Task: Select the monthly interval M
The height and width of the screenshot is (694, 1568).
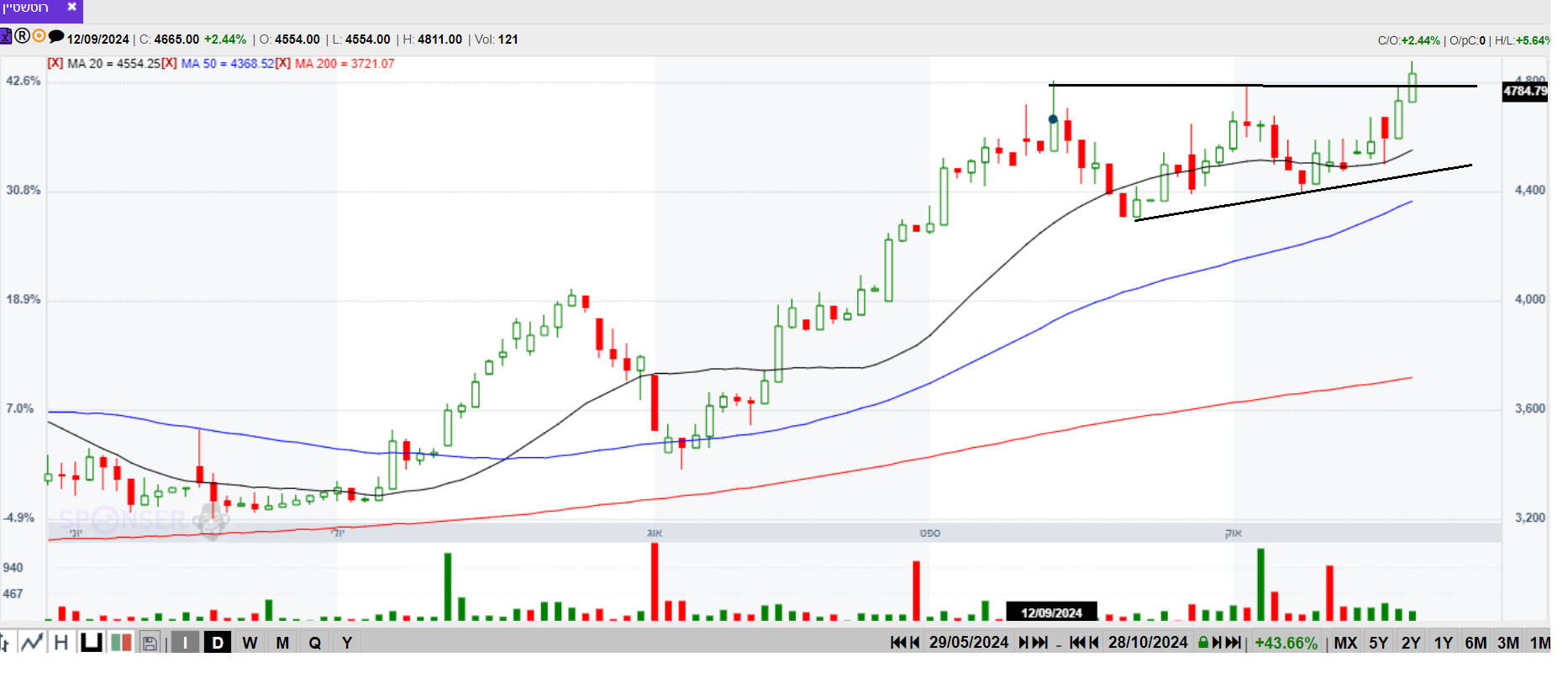Action: coord(282,643)
